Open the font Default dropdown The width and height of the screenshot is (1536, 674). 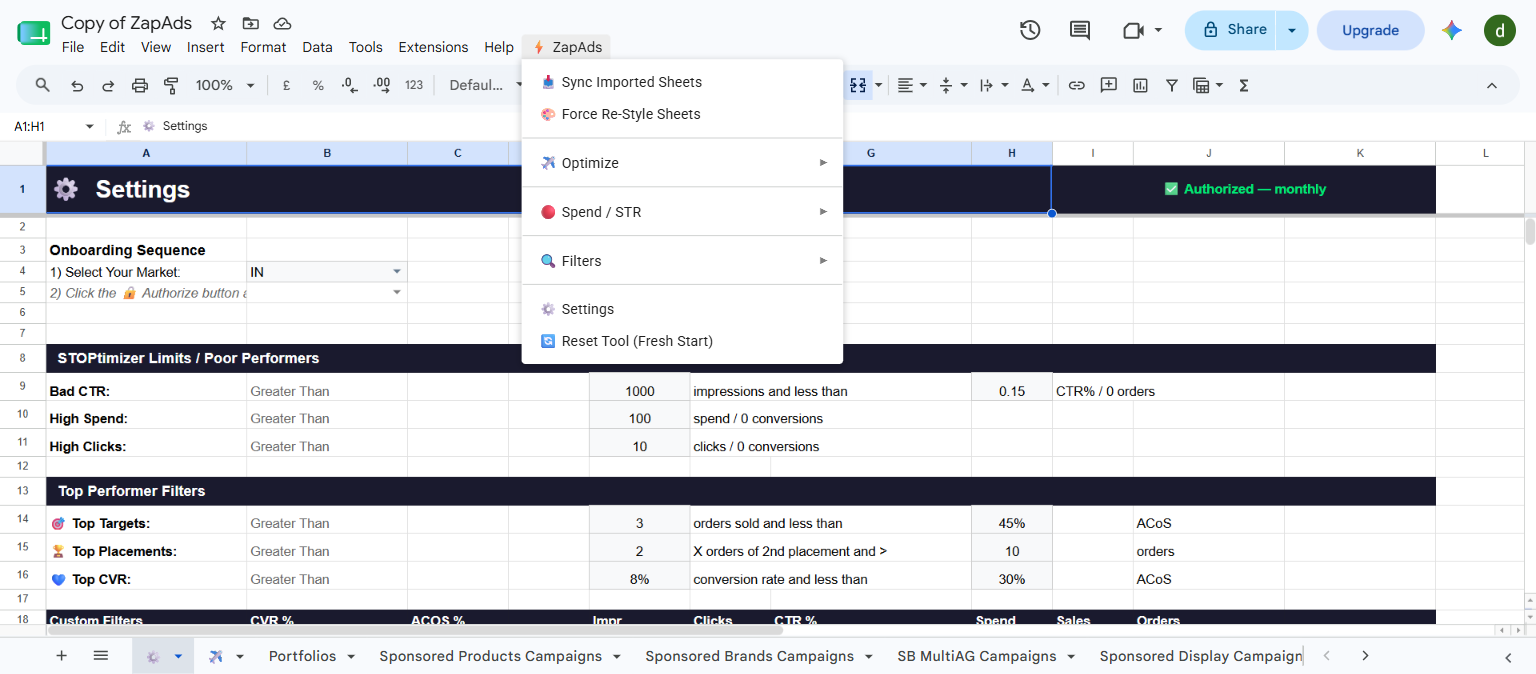coord(484,85)
